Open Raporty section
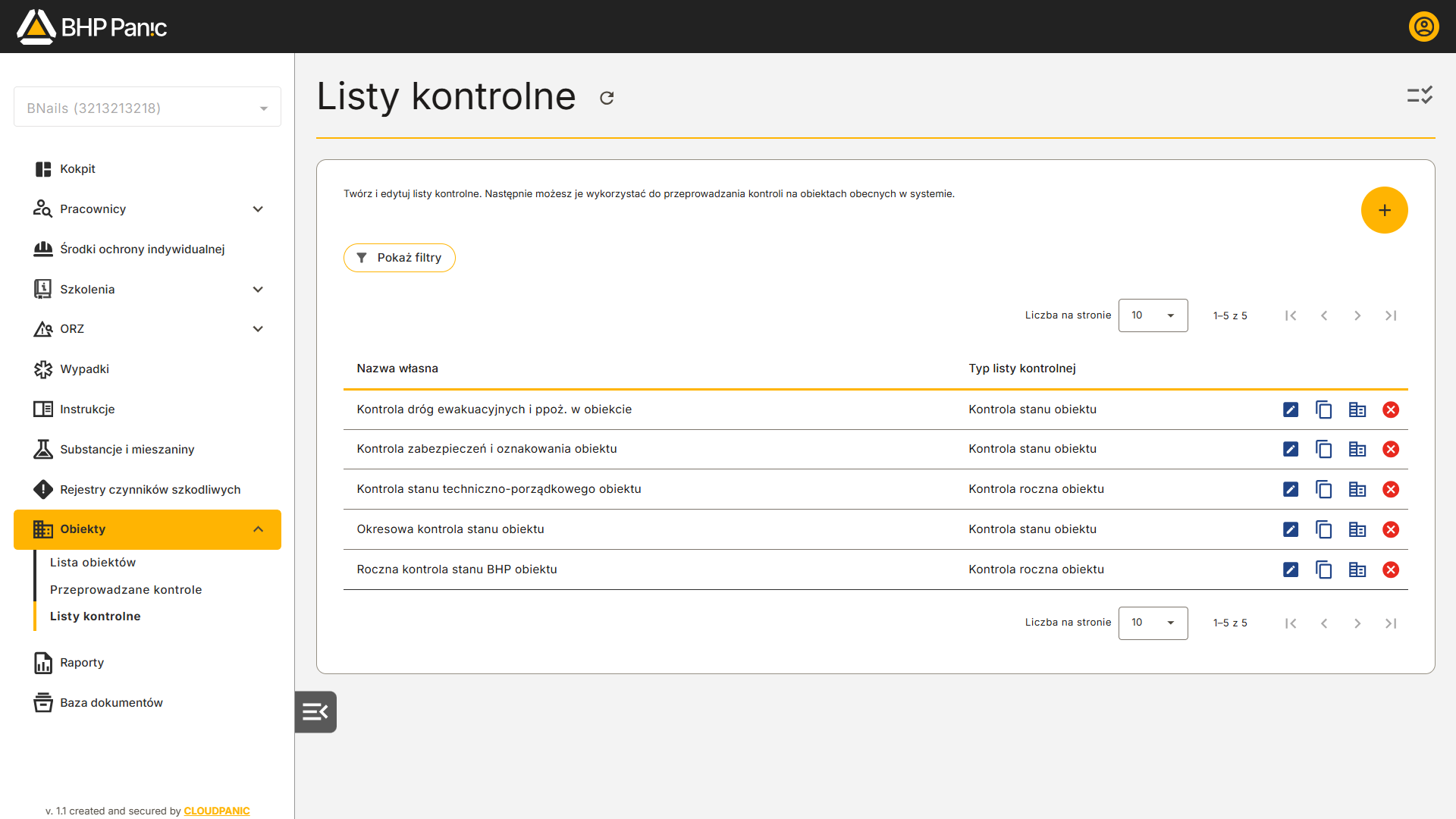Viewport: 1456px width, 819px height. [147, 662]
